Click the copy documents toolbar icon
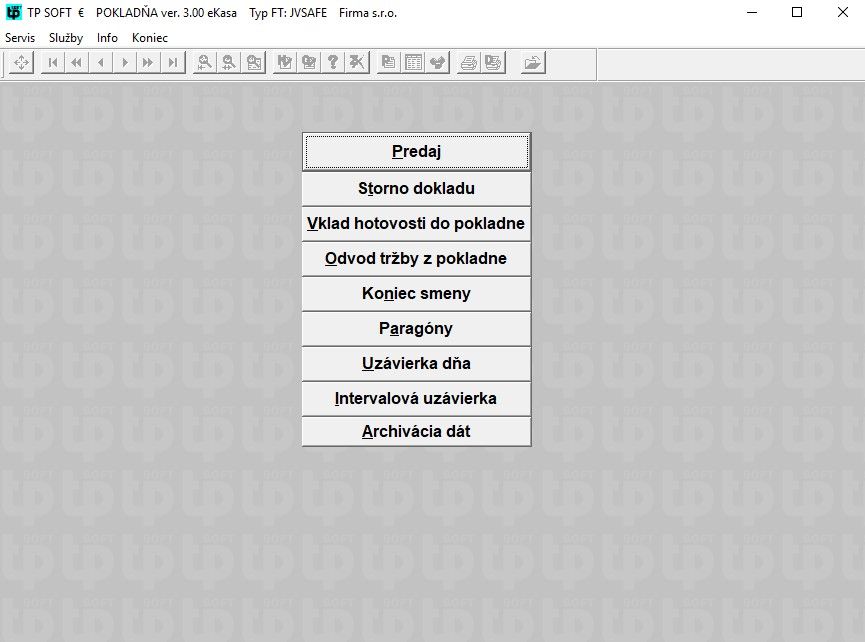This screenshot has width=865, height=642. tap(389, 62)
